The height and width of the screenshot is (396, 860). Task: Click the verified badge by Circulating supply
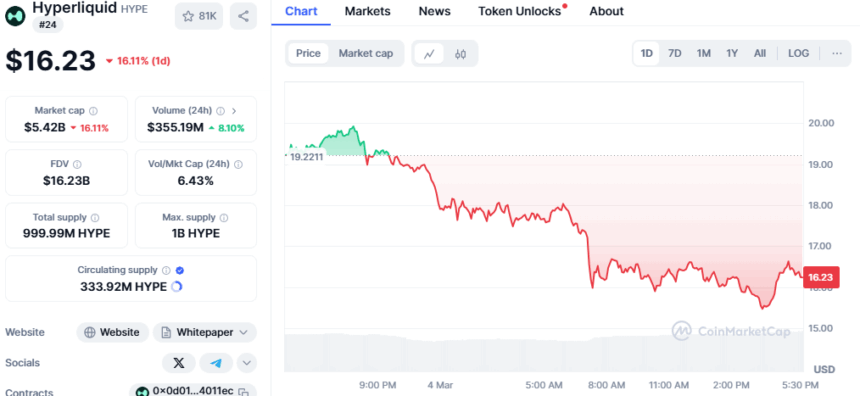tap(180, 270)
